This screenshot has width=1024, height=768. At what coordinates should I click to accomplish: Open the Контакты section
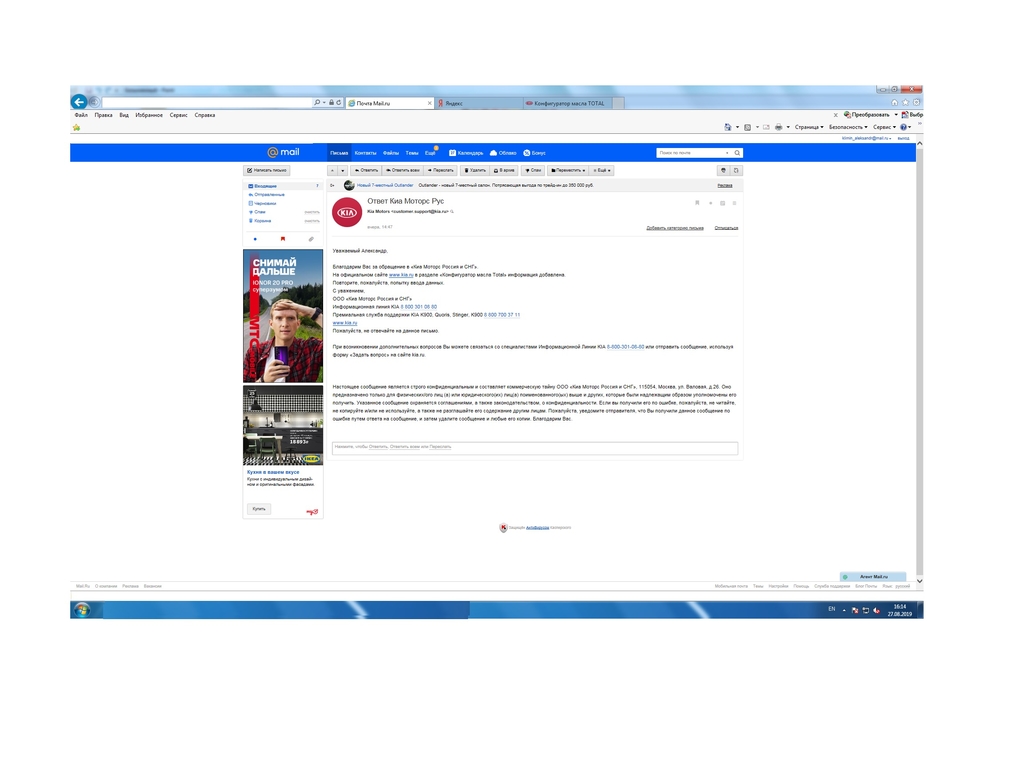pos(365,153)
